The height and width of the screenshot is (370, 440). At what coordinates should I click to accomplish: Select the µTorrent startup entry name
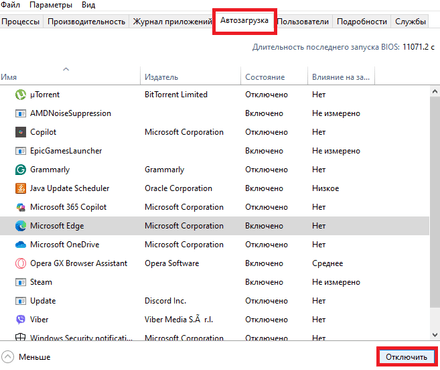45,95
